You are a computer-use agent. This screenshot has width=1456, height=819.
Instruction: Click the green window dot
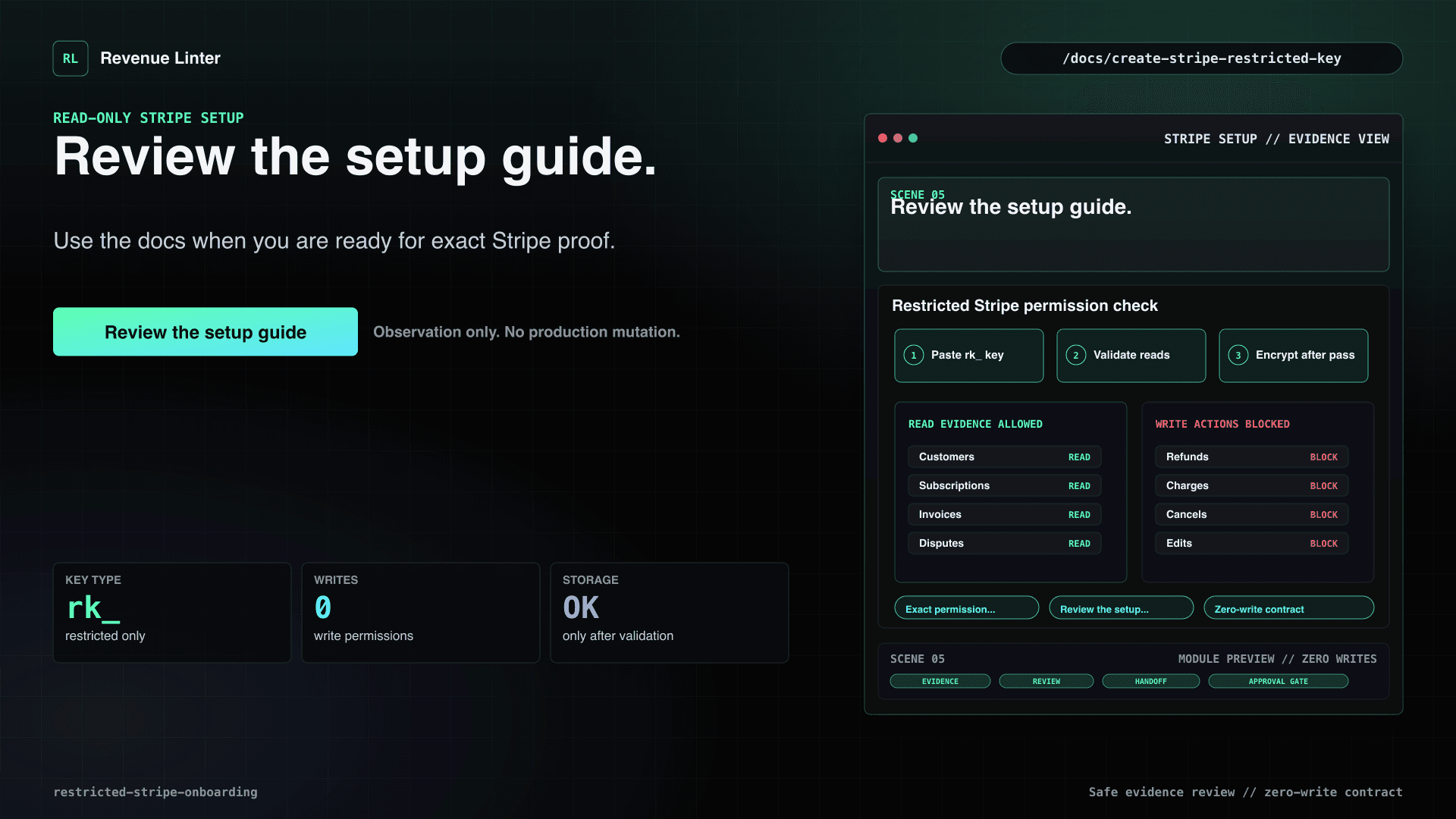913,138
